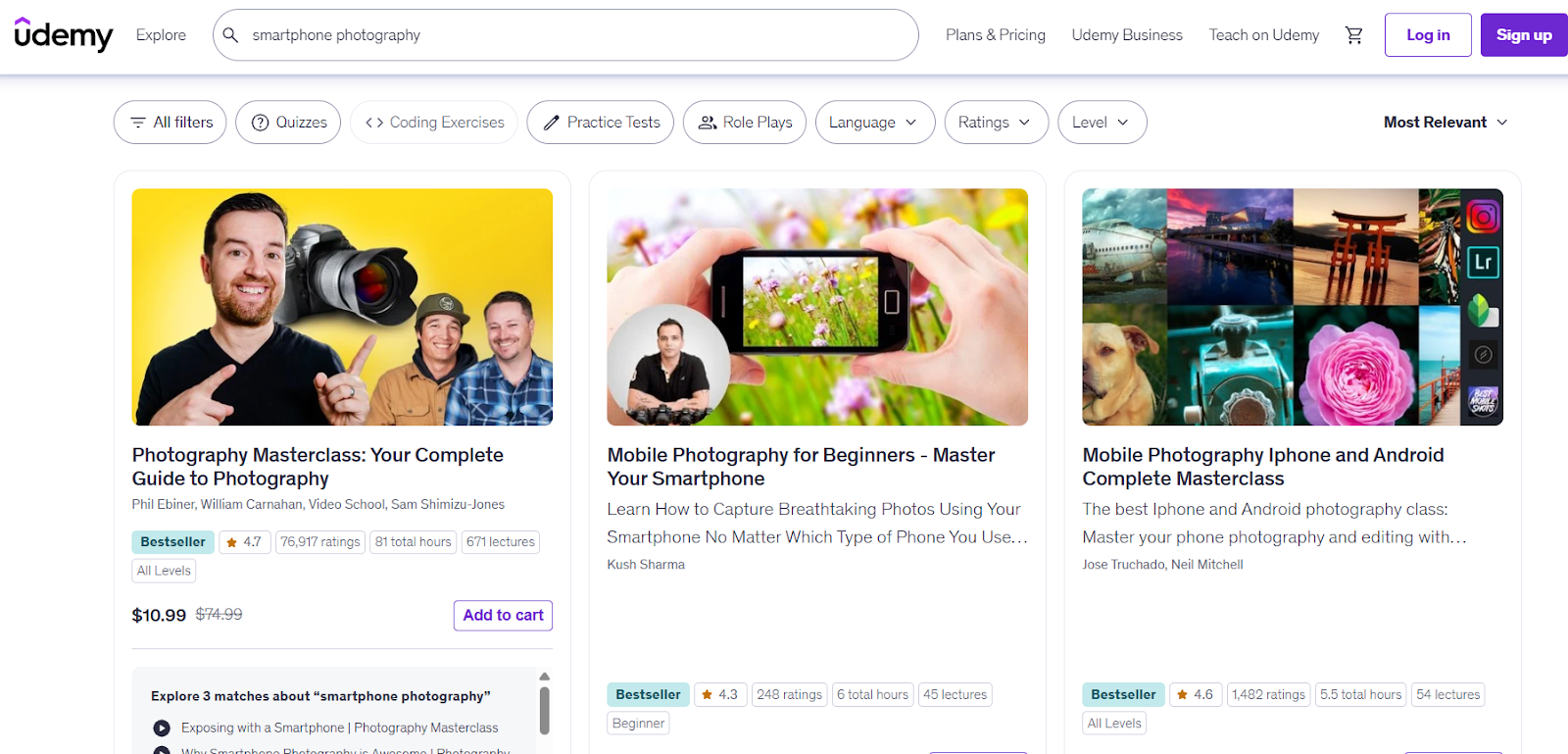This screenshot has width=1568, height=754.
Task: Expand the Language dropdown
Action: tap(875, 123)
